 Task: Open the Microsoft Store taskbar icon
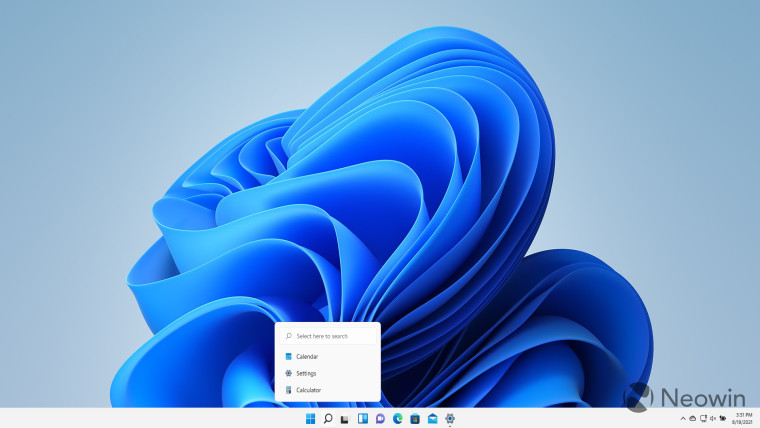coord(415,418)
